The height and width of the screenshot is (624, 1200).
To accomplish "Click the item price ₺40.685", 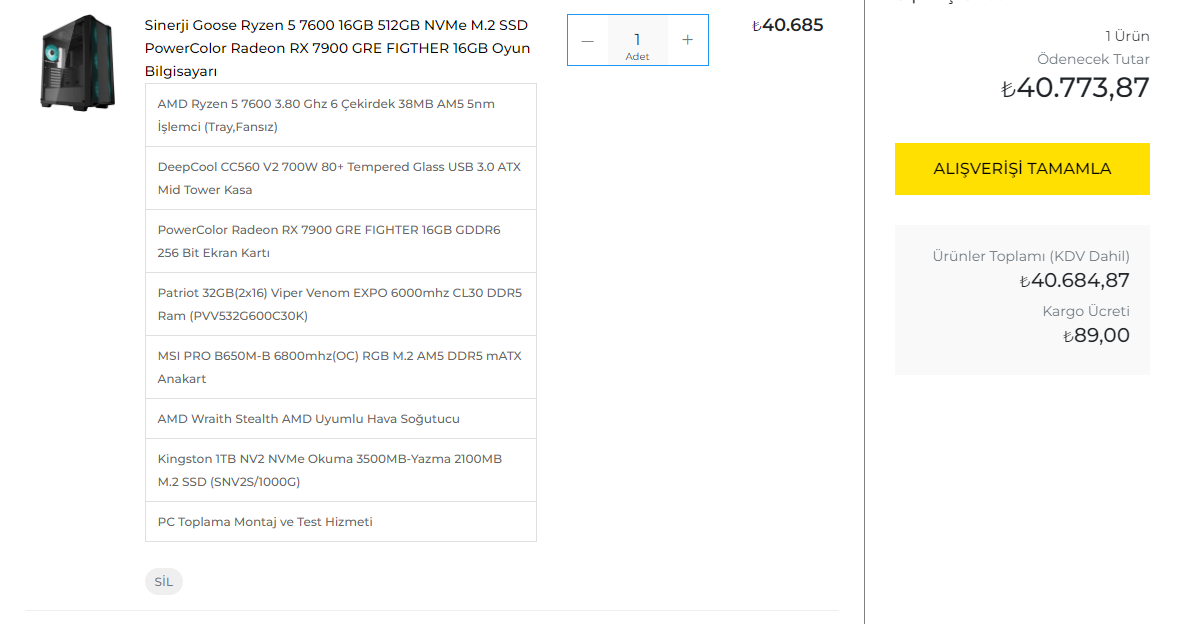I will 787,25.
